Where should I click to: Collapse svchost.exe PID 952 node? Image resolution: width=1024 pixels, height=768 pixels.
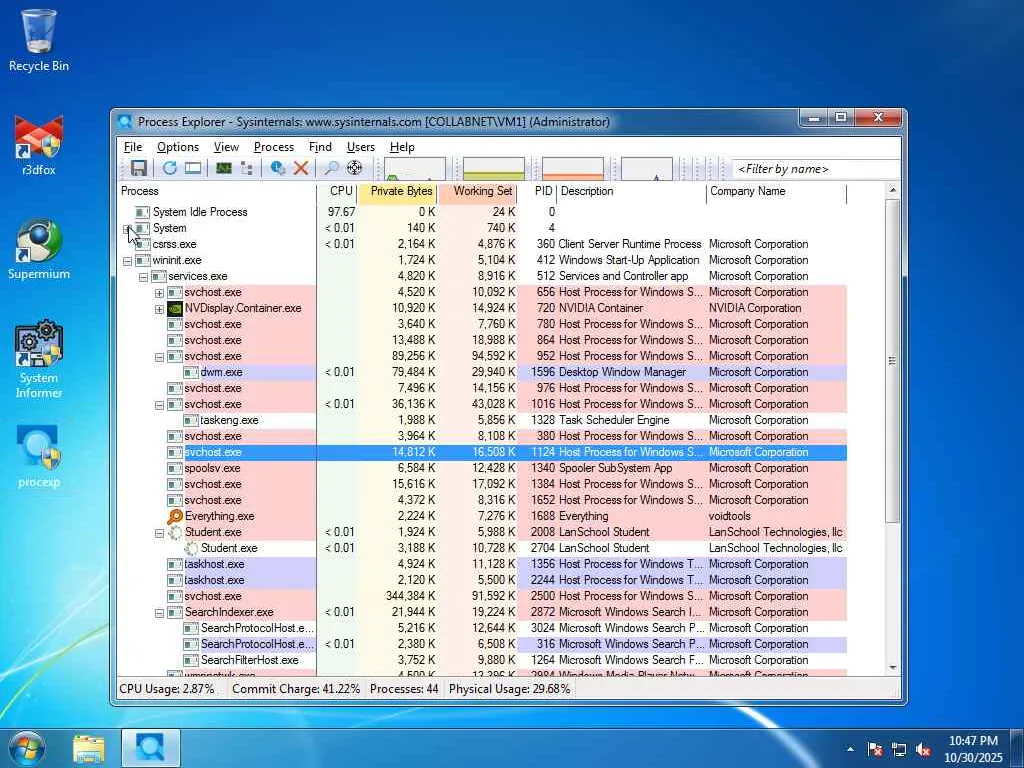[x=159, y=357]
